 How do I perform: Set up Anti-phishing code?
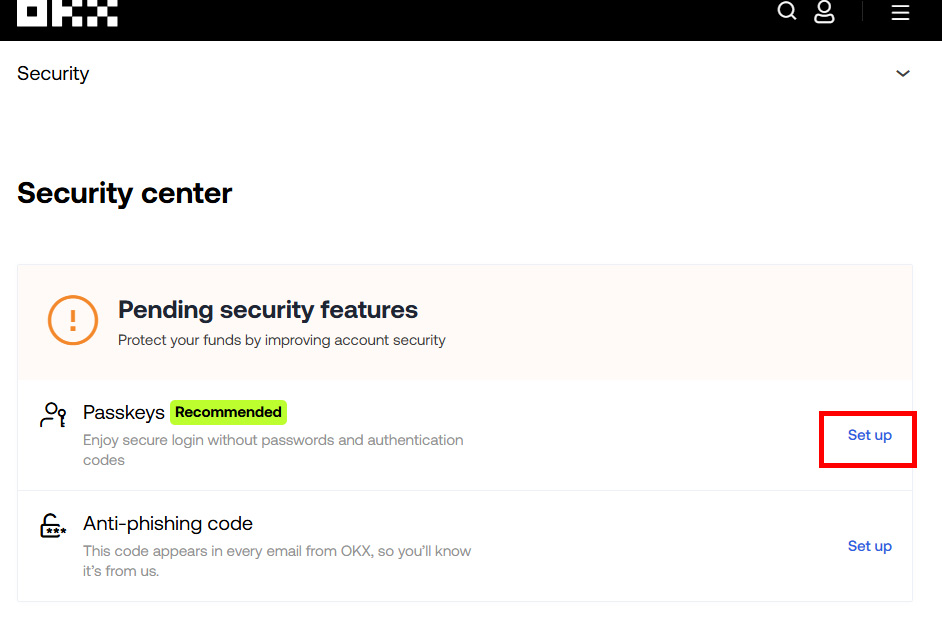click(869, 546)
